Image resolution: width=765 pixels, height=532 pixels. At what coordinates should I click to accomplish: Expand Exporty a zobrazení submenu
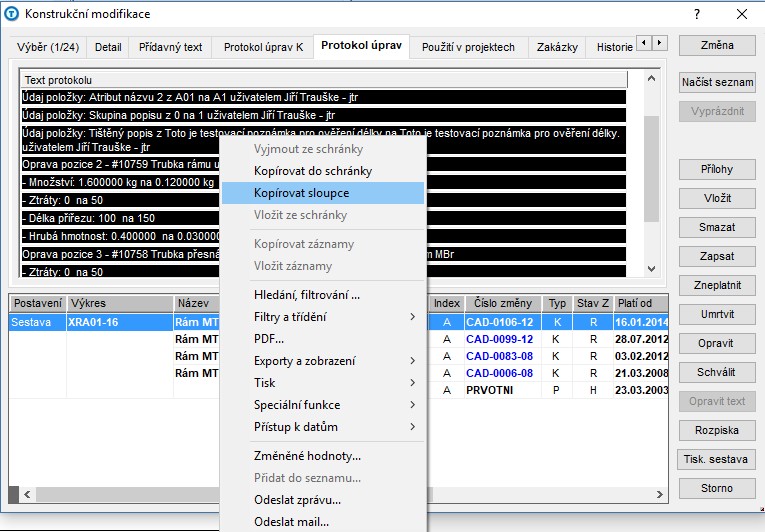pyautogui.click(x=322, y=361)
